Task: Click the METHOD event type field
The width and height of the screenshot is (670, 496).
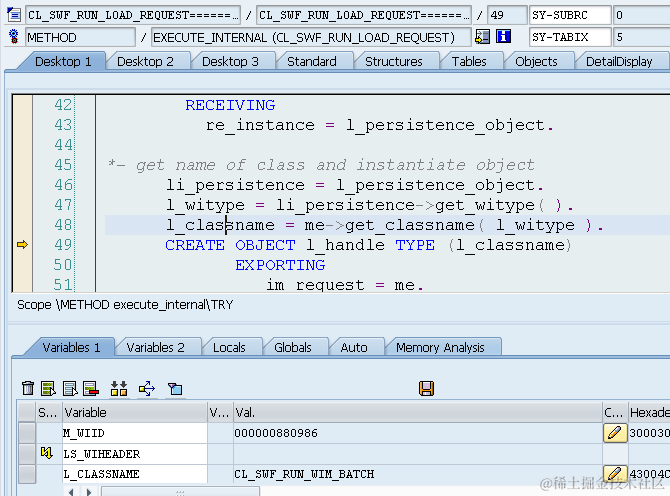Action: tap(80, 37)
